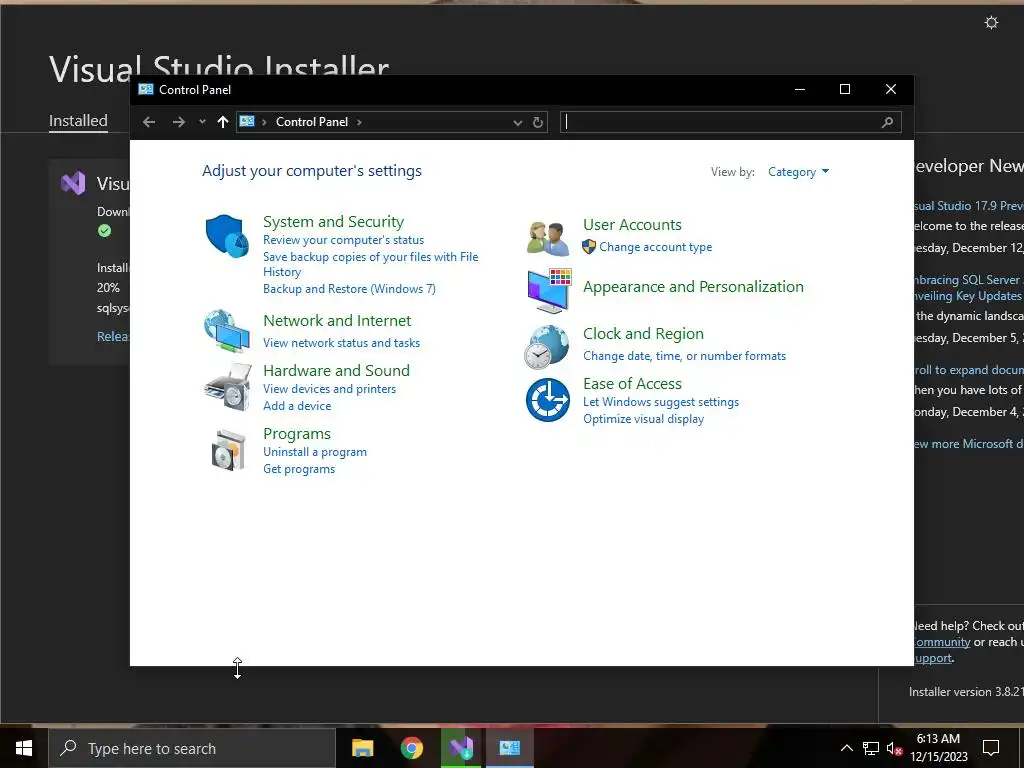Open Ease of Access heading
The image size is (1024, 768).
tap(632, 383)
